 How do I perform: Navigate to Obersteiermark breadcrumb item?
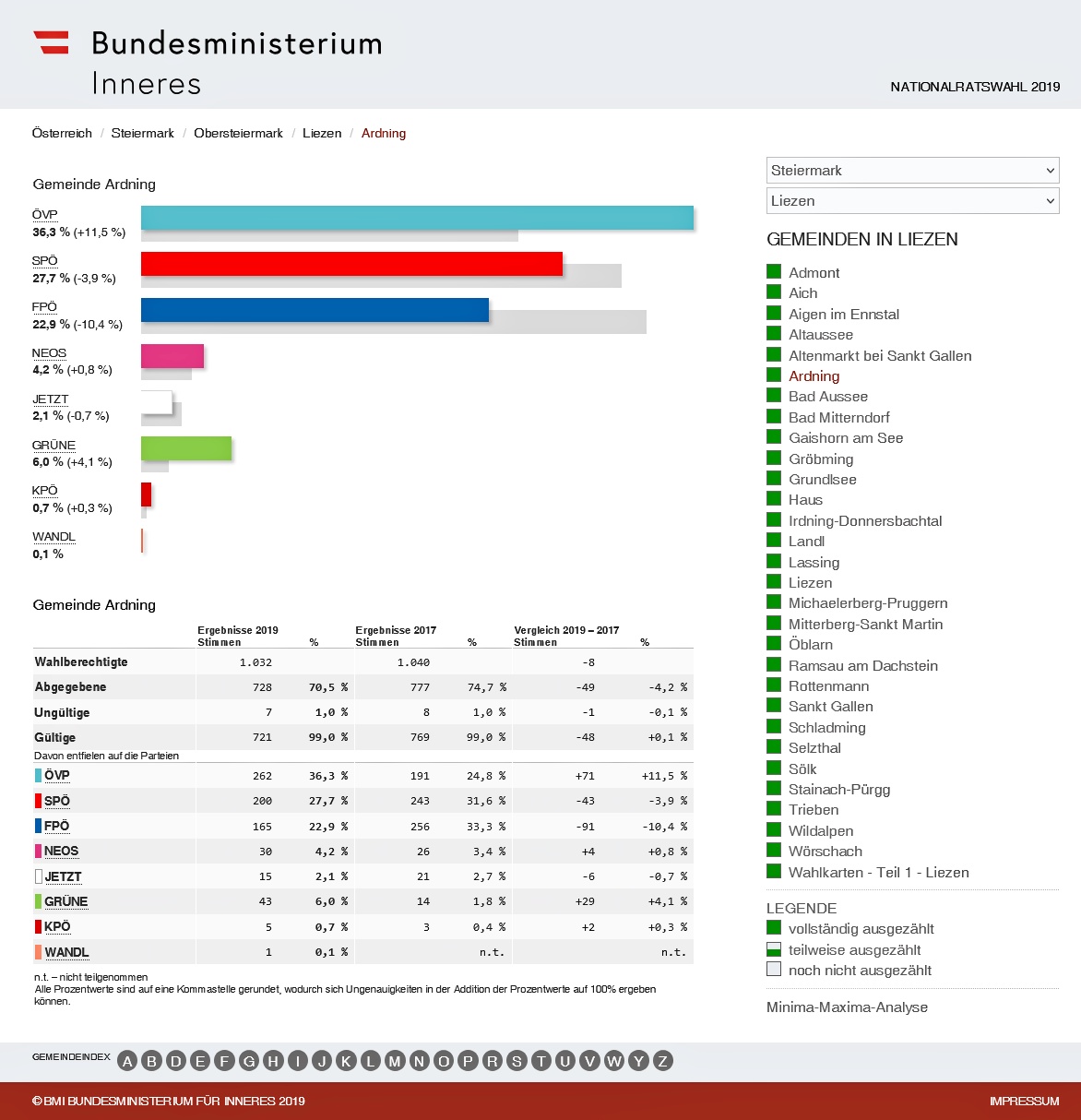click(238, 134)
